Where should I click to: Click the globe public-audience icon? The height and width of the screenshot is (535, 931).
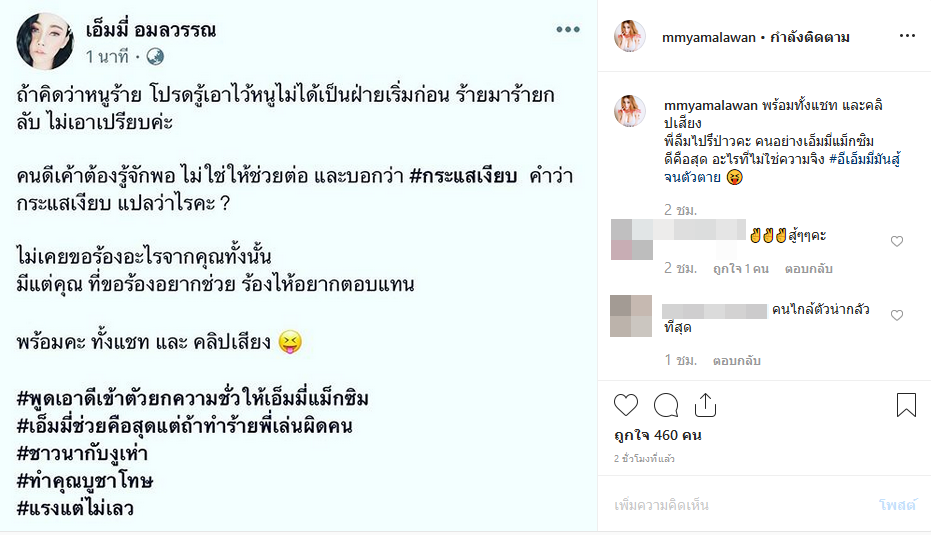click(155, 57)
